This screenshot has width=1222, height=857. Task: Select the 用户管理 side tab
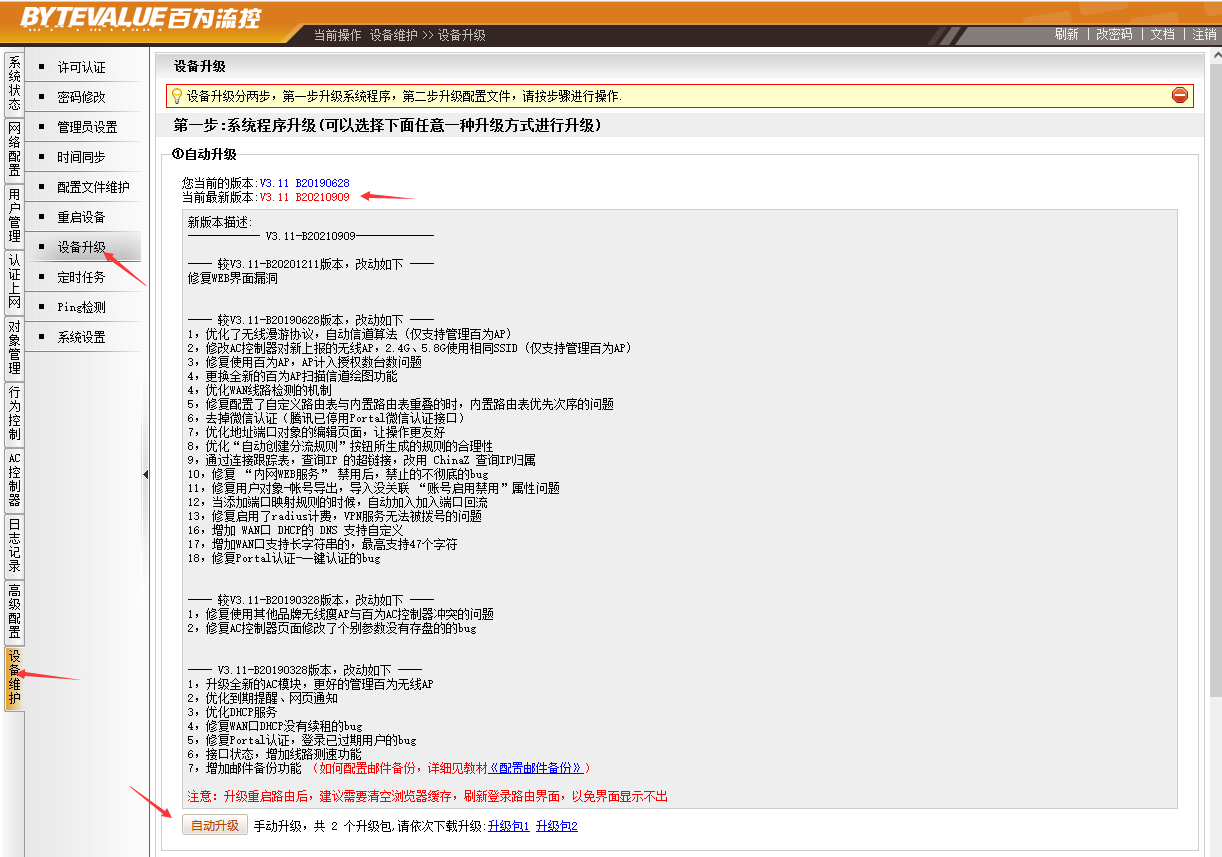click(14, 215)
